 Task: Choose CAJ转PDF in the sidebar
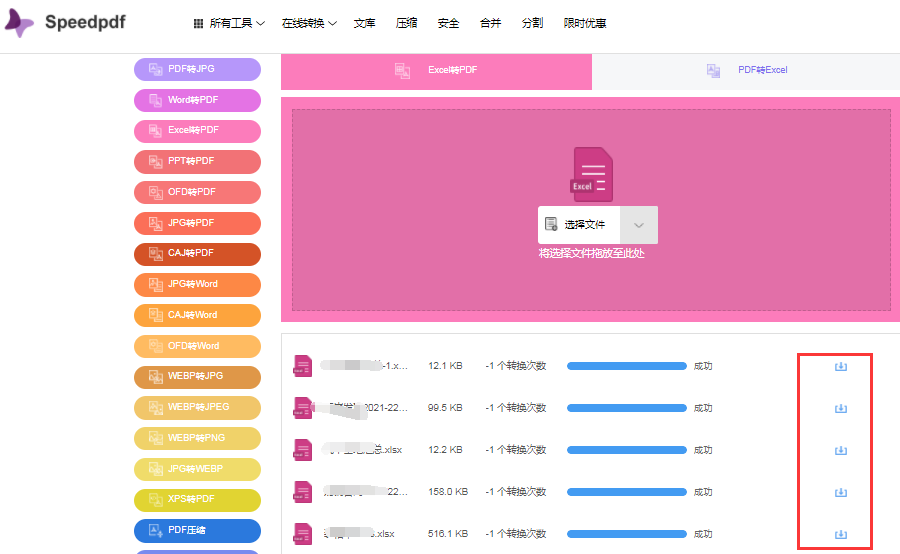coord(197,254)
